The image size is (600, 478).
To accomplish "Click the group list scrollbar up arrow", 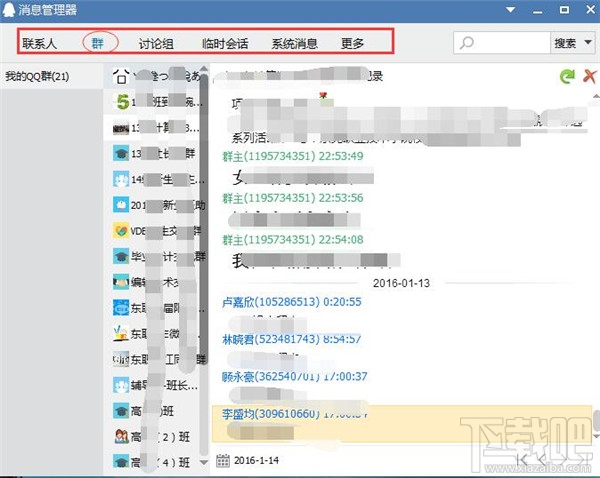I will click(x=204, y=69).
